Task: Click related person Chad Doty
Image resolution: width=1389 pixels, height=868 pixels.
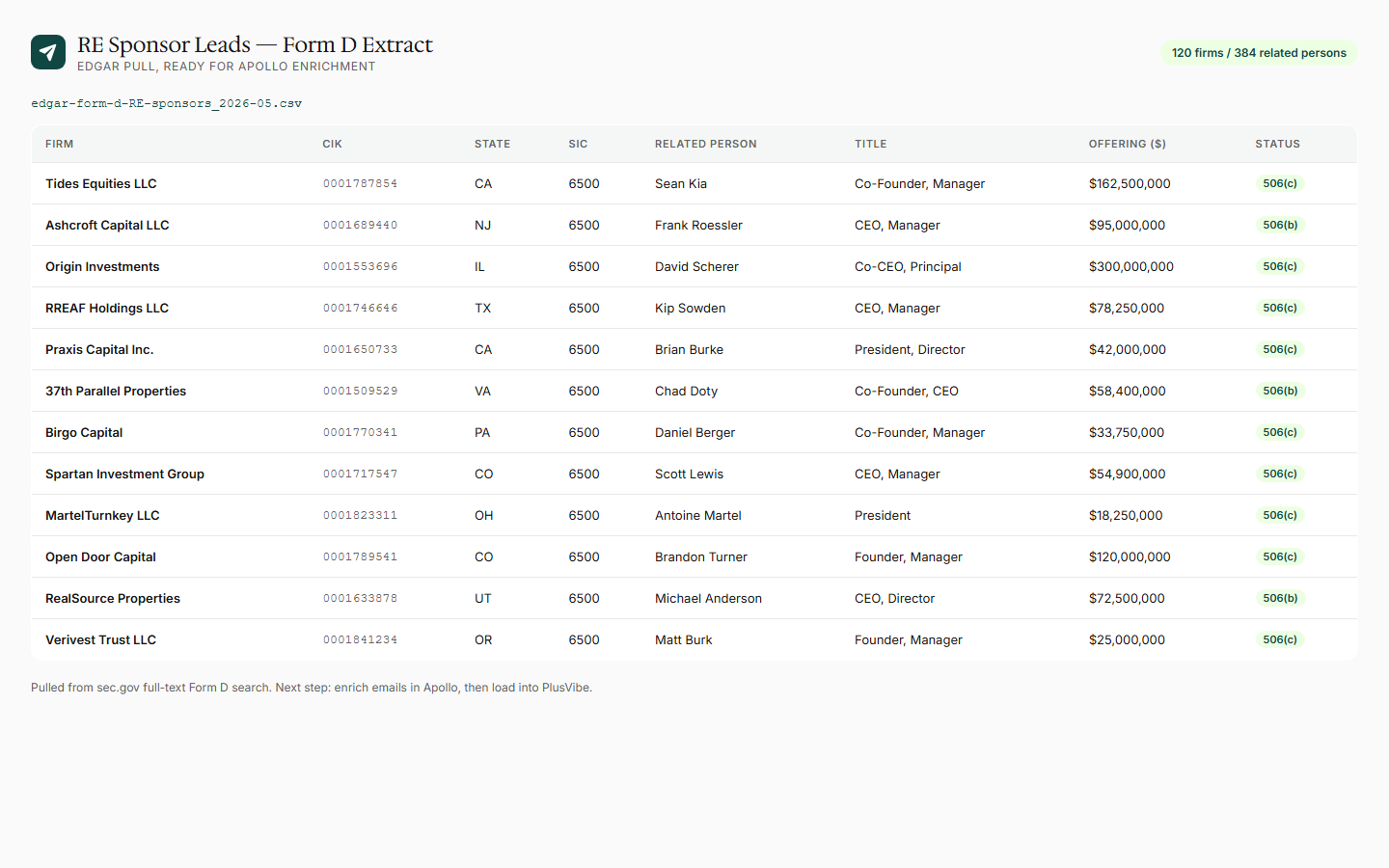Action: [686, 391]
